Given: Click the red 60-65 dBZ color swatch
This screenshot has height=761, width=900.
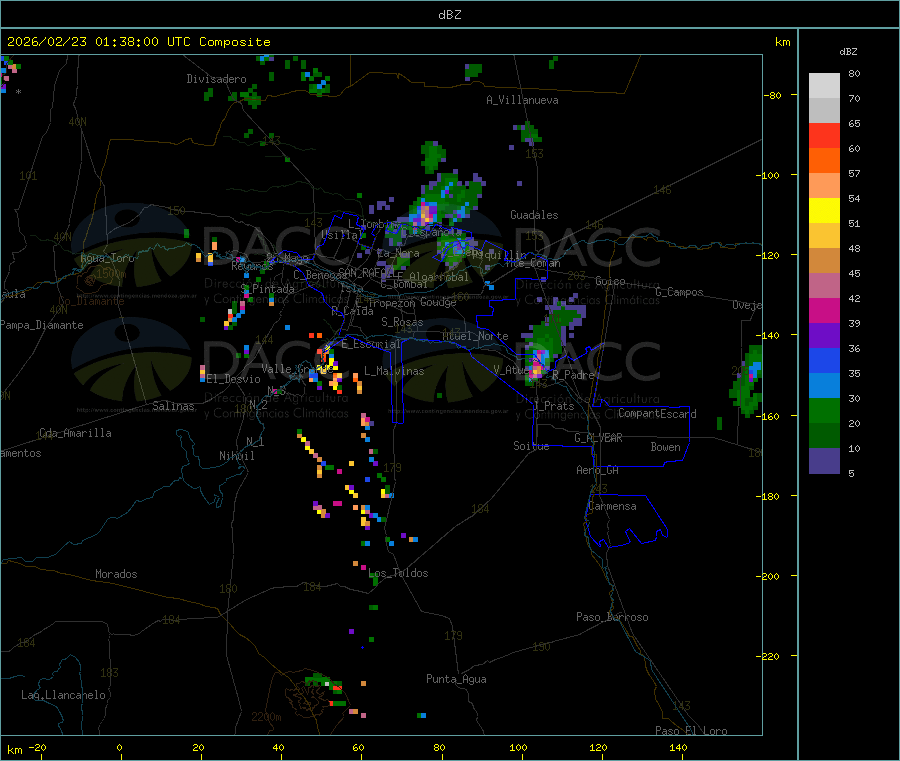Looking at the screenshot, I should tap(824, 135).
